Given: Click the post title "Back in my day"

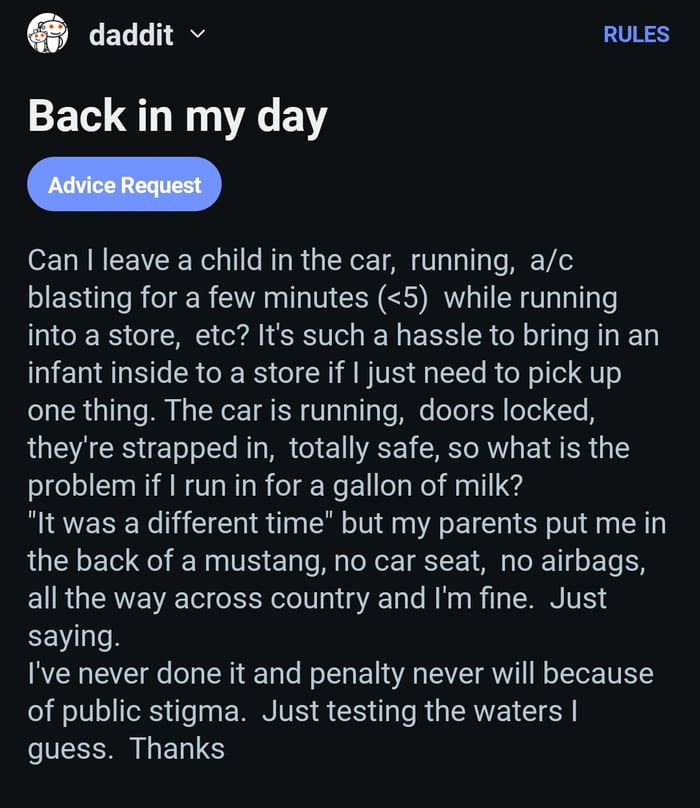Looking at the screenshot, I should (x=178, y=118).
